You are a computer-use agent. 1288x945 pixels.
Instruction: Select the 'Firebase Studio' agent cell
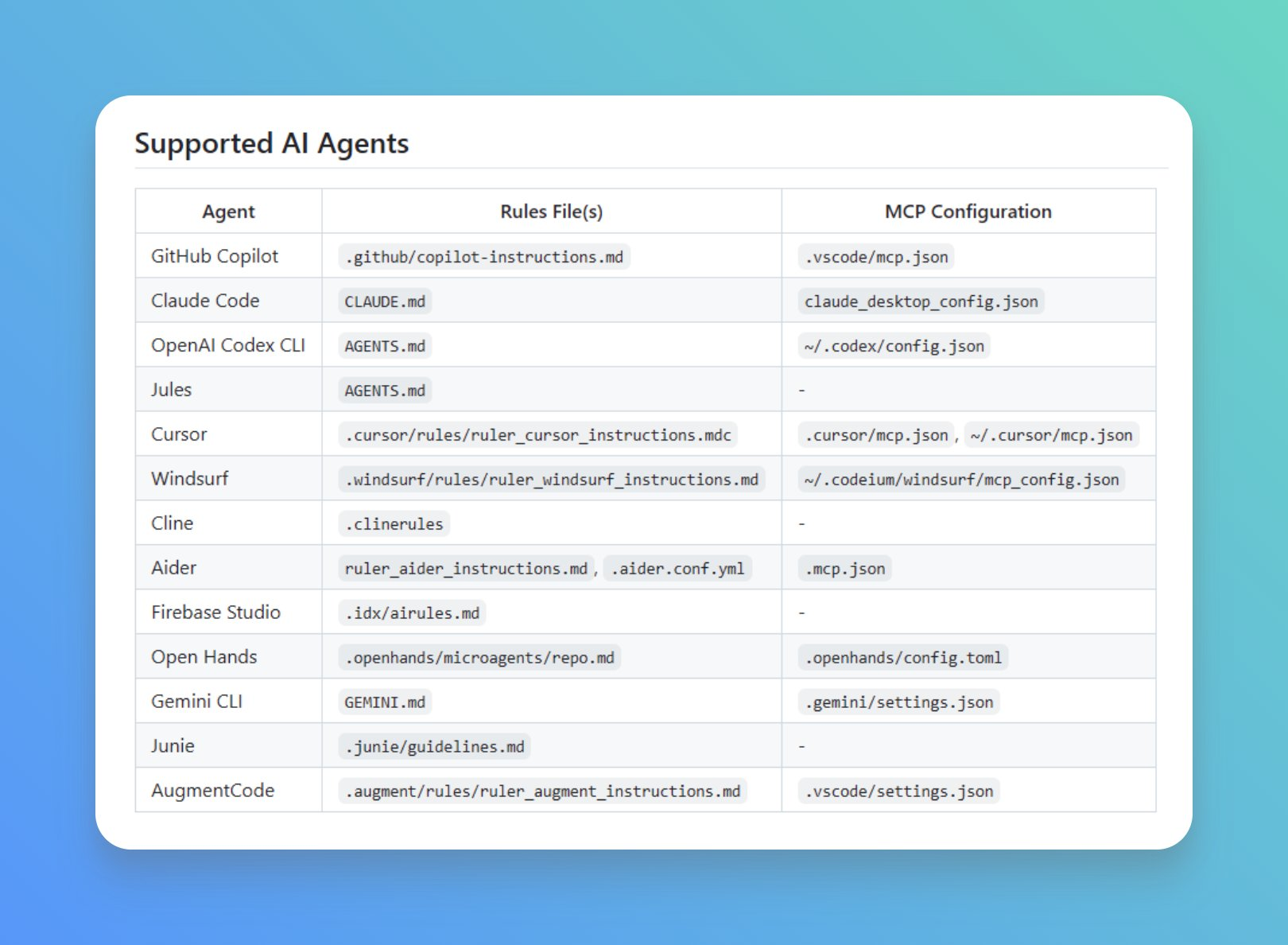pyautogui.click(x=228, y=612)
